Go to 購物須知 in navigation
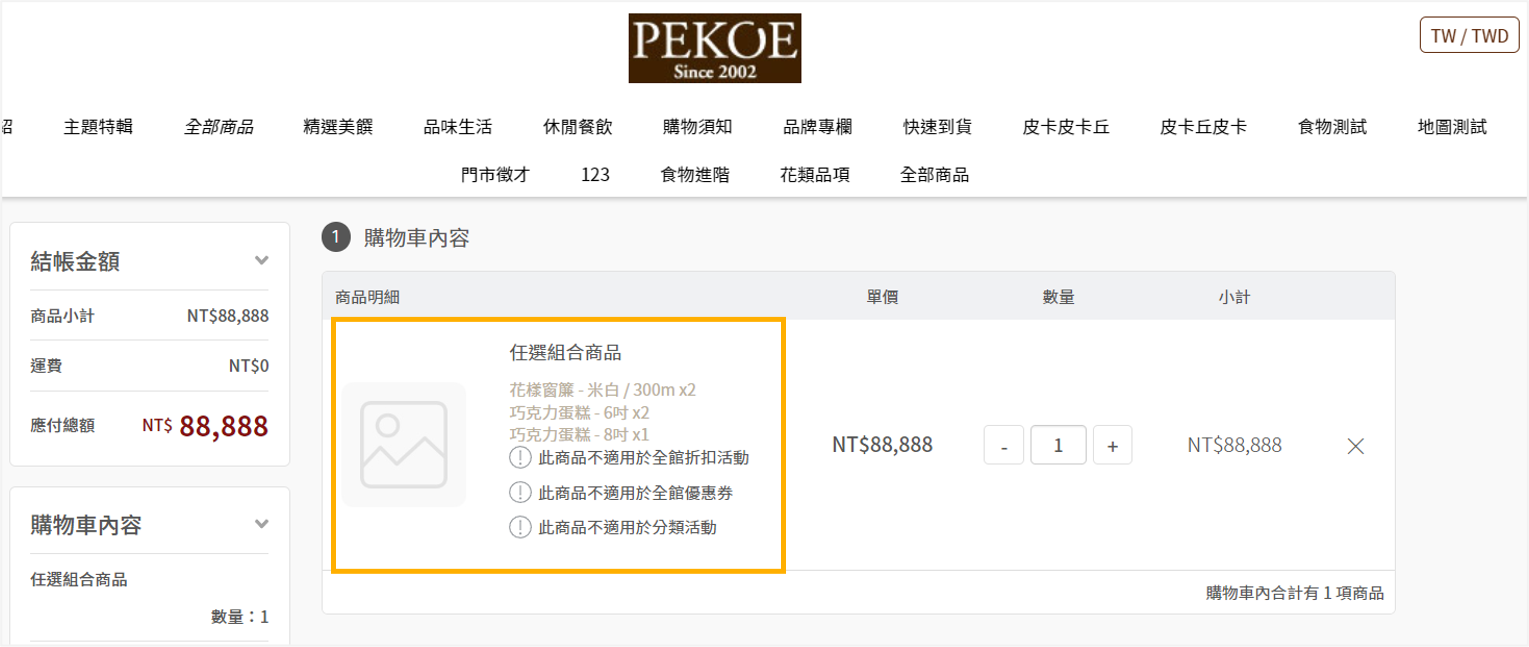This screenshot has width=1529, height=647. (x=698, y=127)
